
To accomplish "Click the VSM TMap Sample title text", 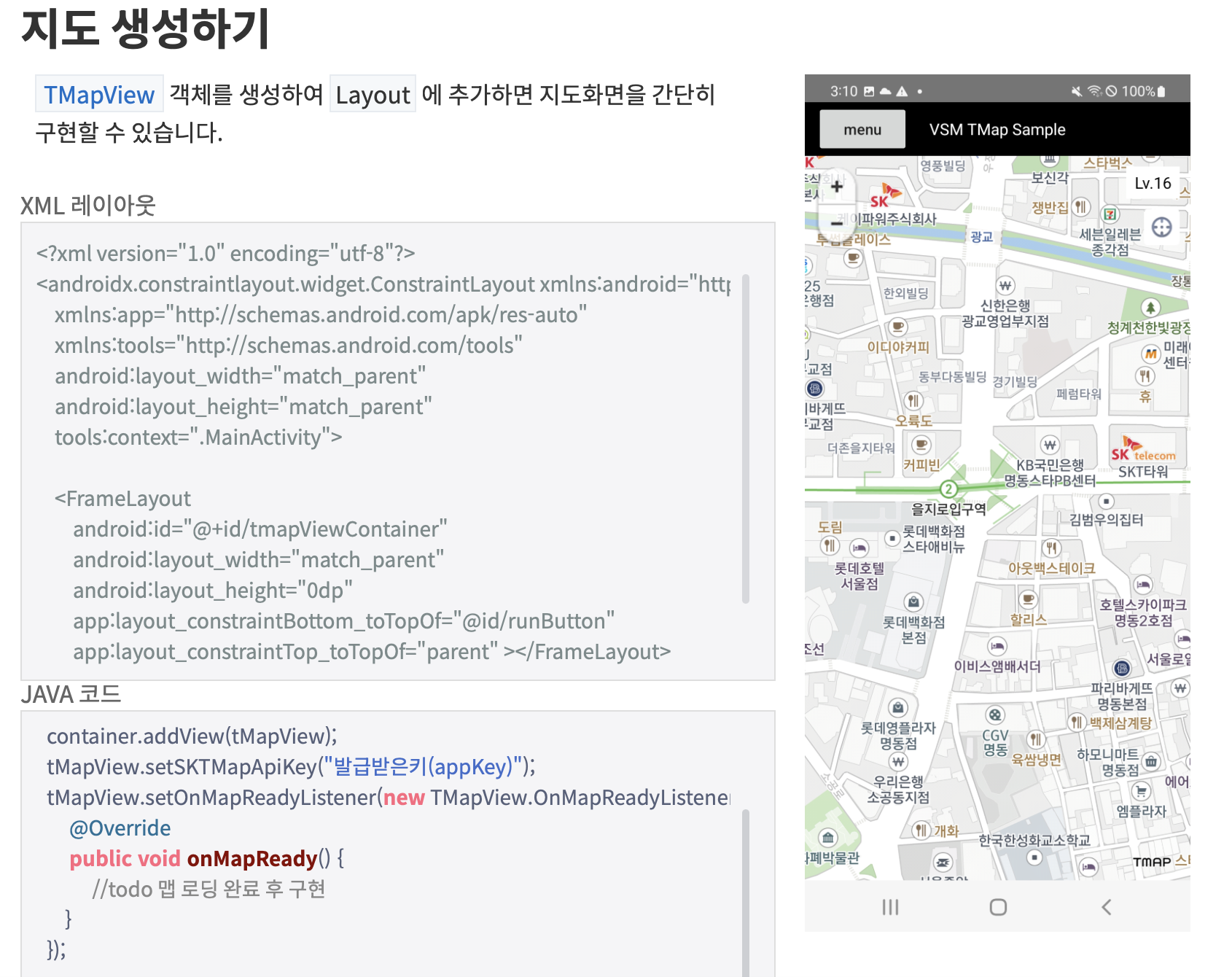I will (997, 129).
